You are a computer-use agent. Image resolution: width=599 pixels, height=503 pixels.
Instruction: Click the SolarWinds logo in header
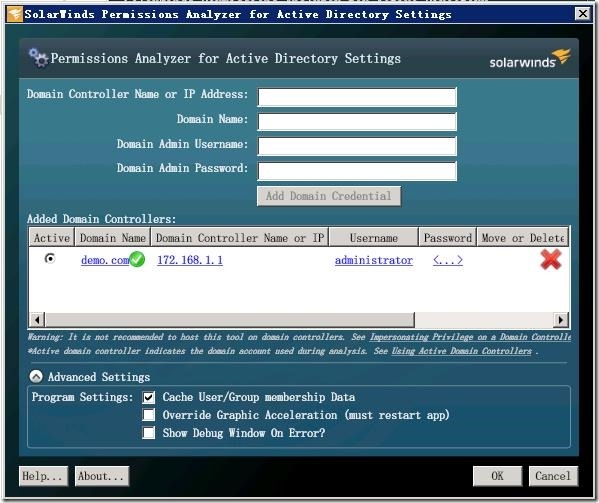(x=530, y=59)
